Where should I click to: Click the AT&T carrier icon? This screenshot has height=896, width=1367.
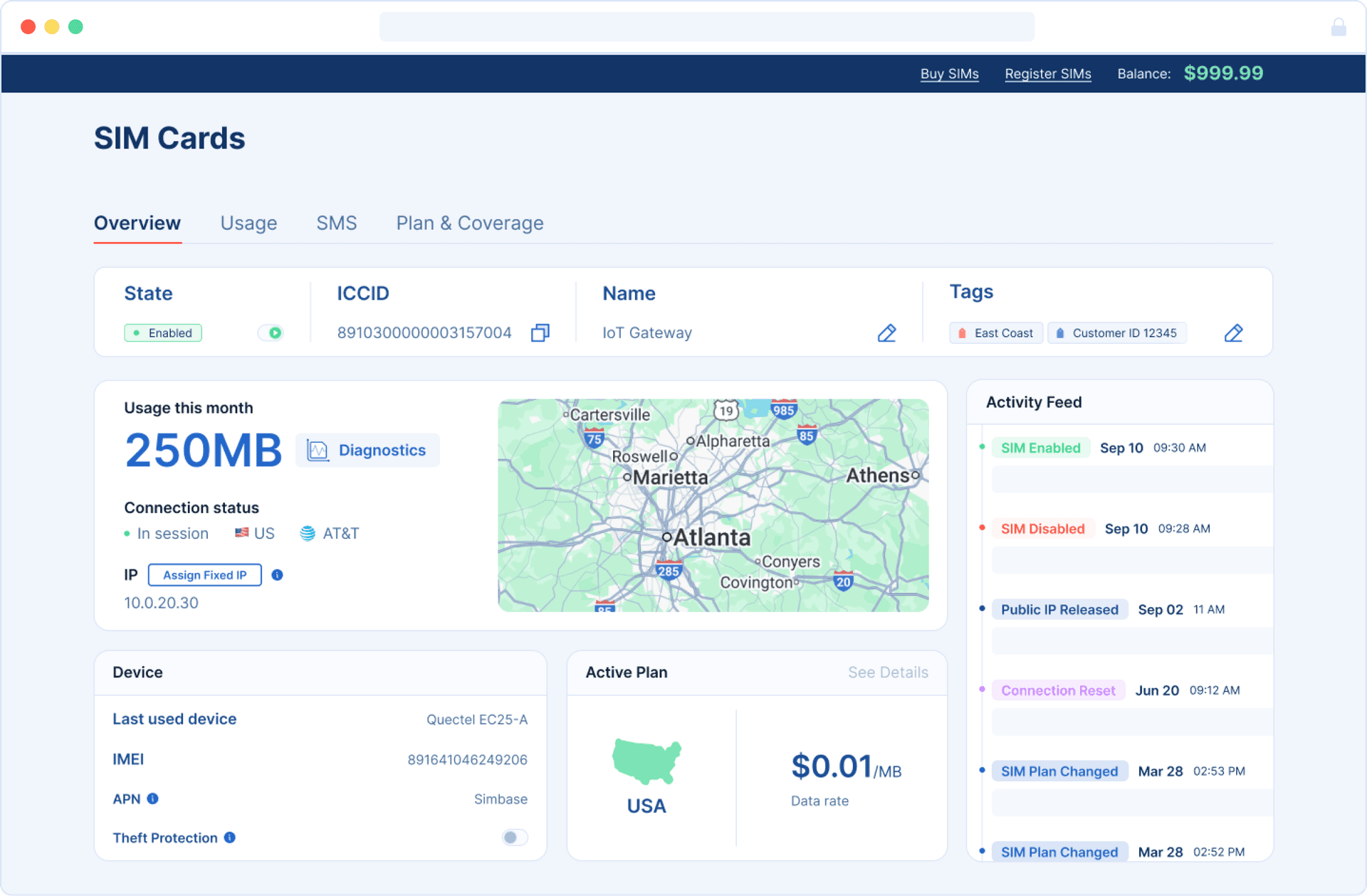[x=309, y=533]
